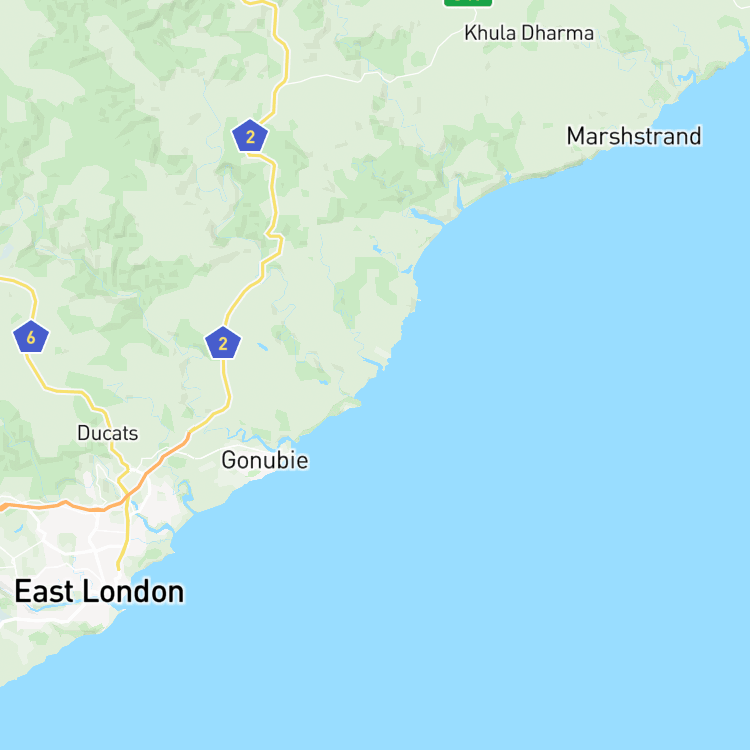
Task: Click the junction where yellow road meets orange highway
Action: [126, 497]
